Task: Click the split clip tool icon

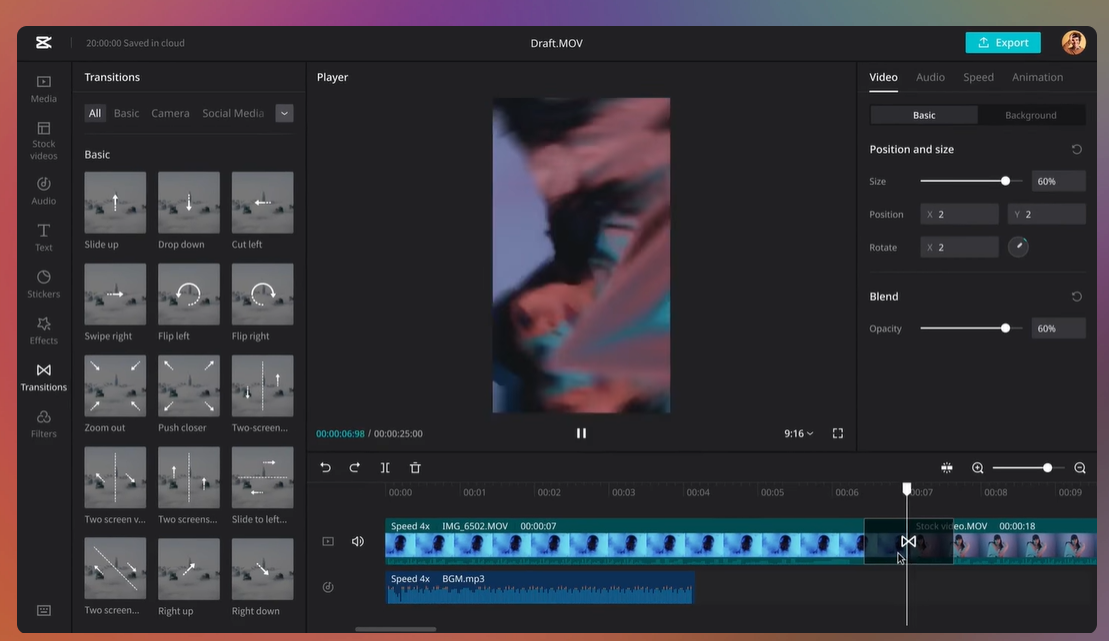Action: click(x=385, y=468)
